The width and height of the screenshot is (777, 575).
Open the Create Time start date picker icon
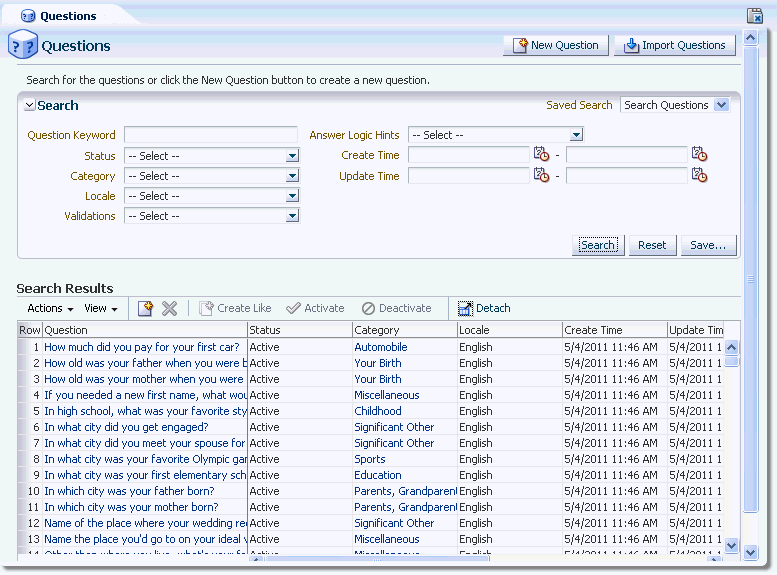point(541,154)
